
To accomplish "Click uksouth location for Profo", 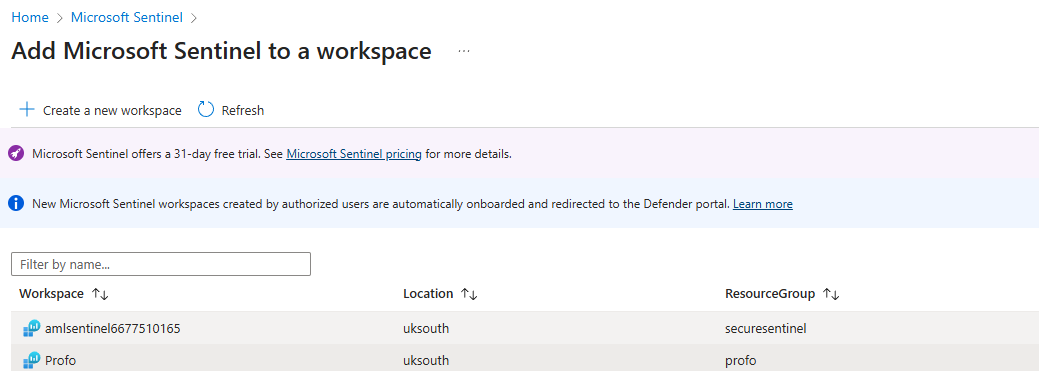I will pos(426,361).
